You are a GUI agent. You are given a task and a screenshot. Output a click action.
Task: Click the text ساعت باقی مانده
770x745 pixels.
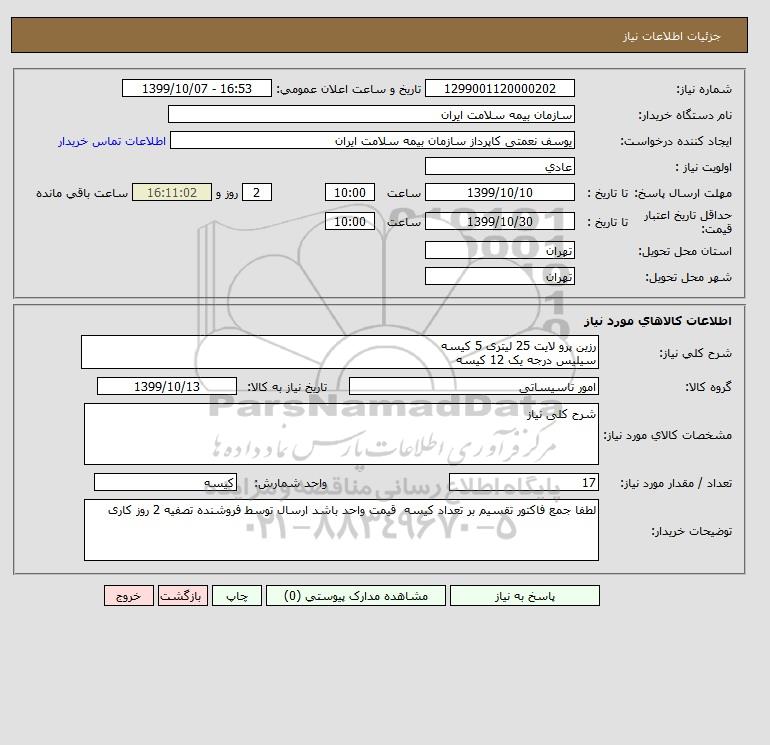click(x=82, y=193)
